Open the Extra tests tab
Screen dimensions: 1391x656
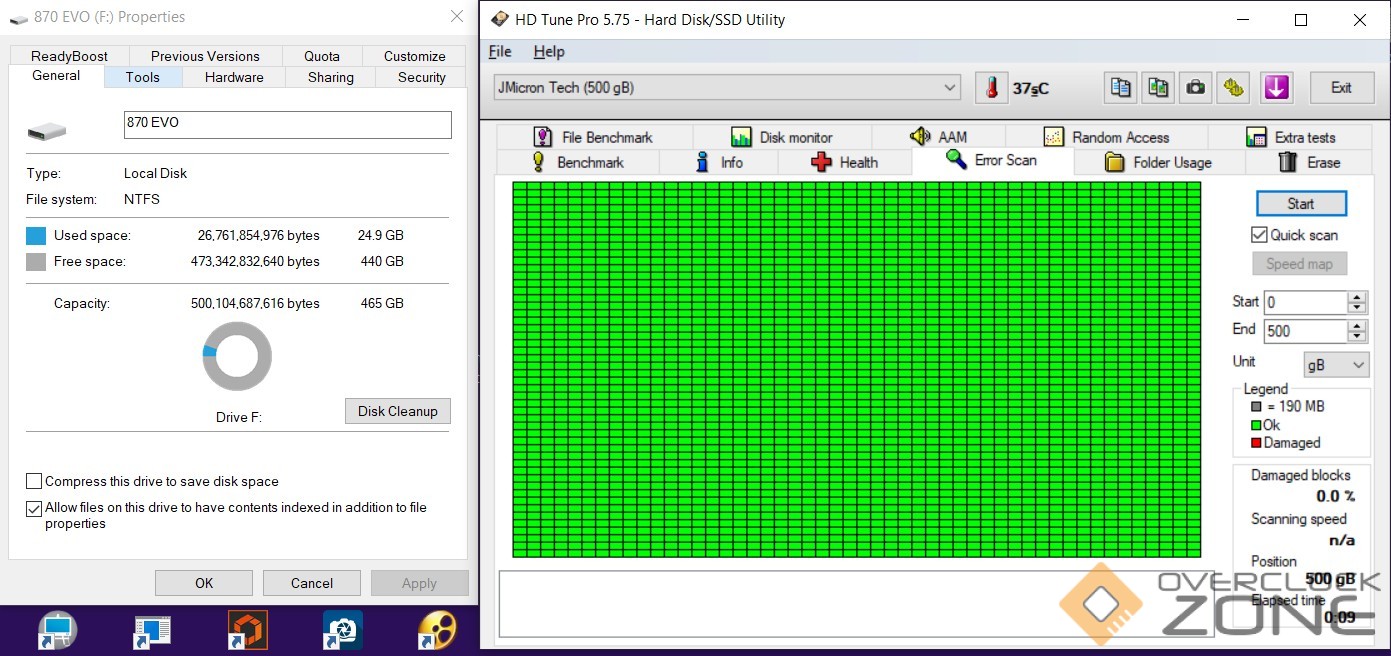click(1290, 137)
